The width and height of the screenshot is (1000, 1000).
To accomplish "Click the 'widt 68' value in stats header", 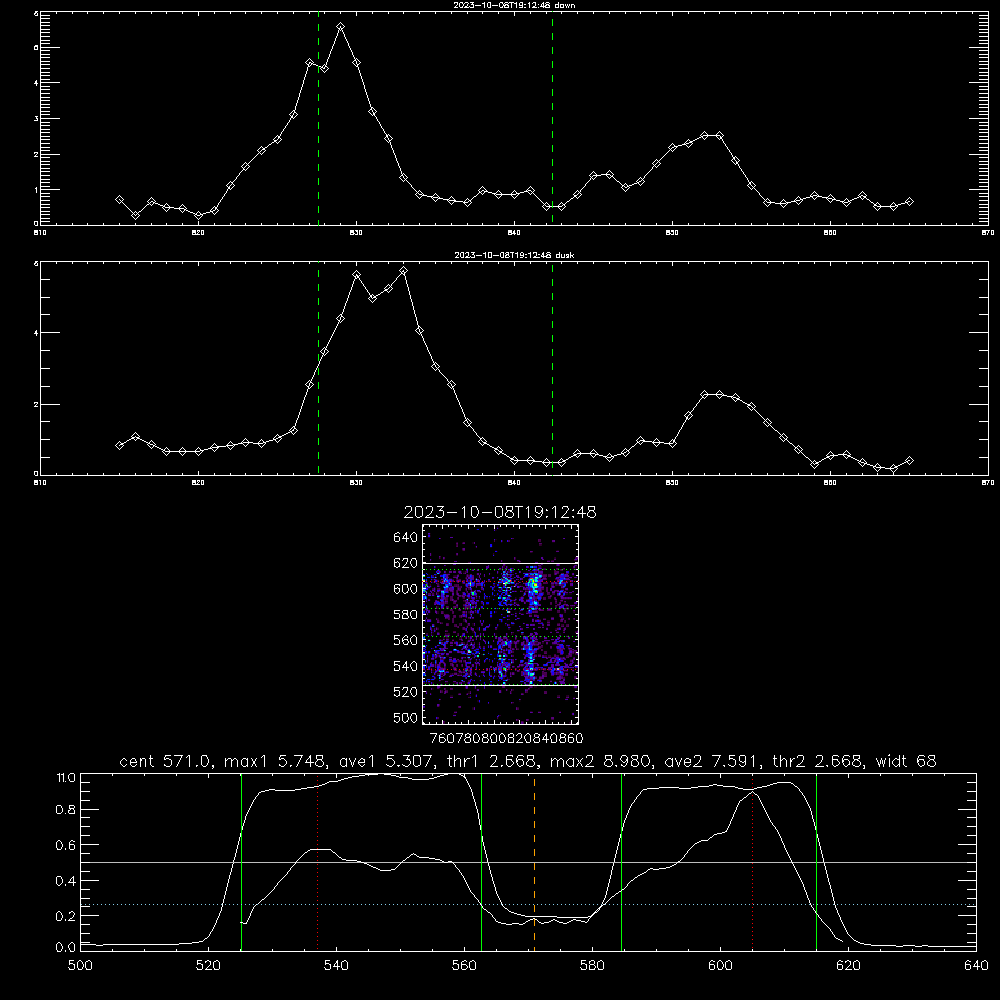I will 906,761.
